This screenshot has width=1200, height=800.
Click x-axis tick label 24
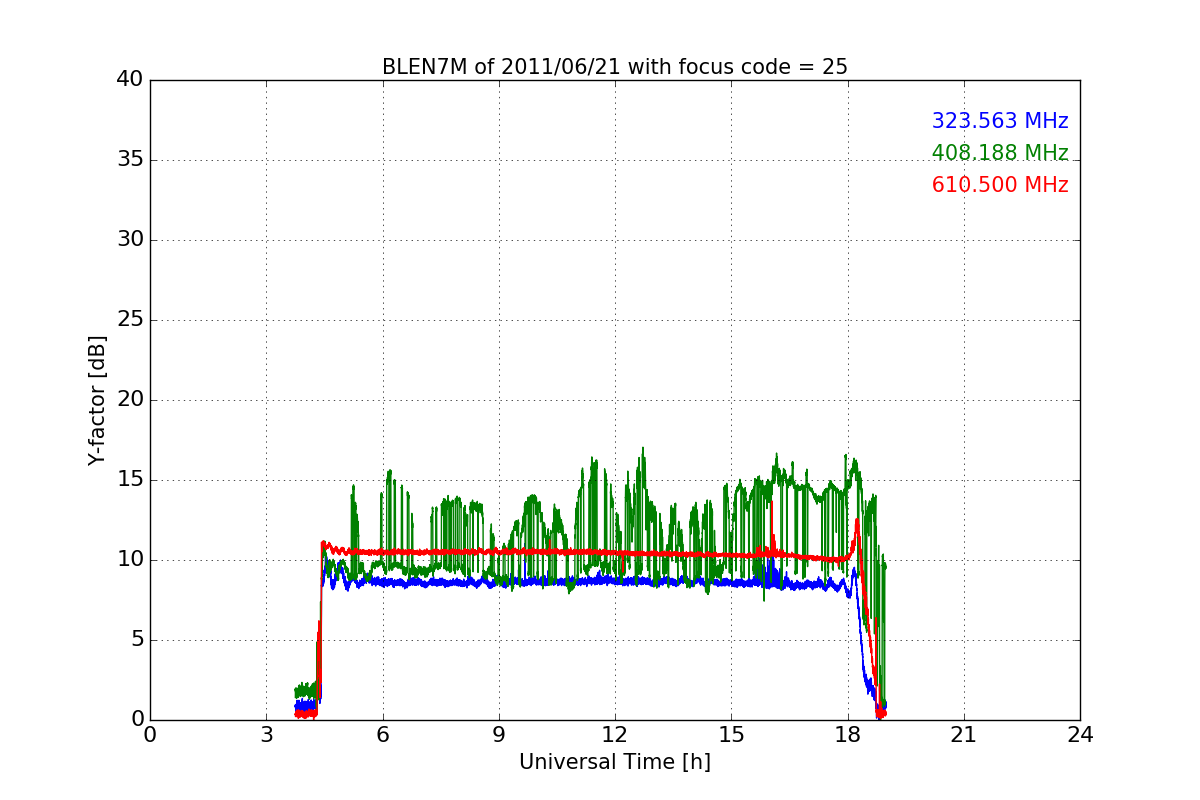coord(1080,735)
